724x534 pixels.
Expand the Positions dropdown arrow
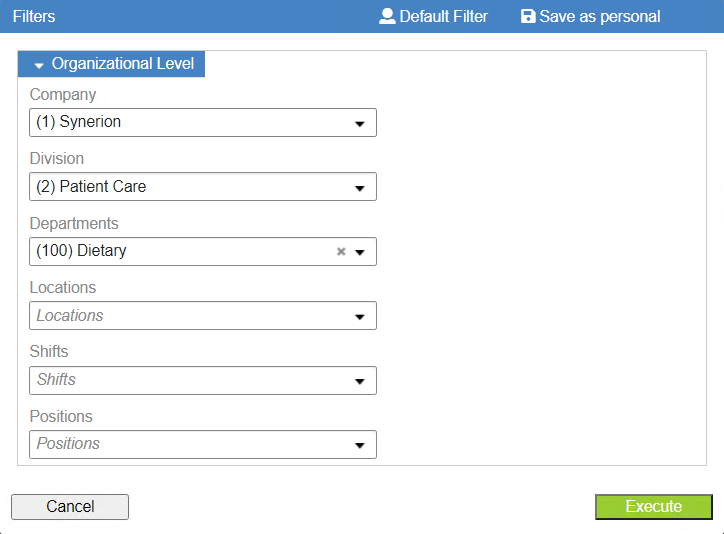tap(359, 446)
